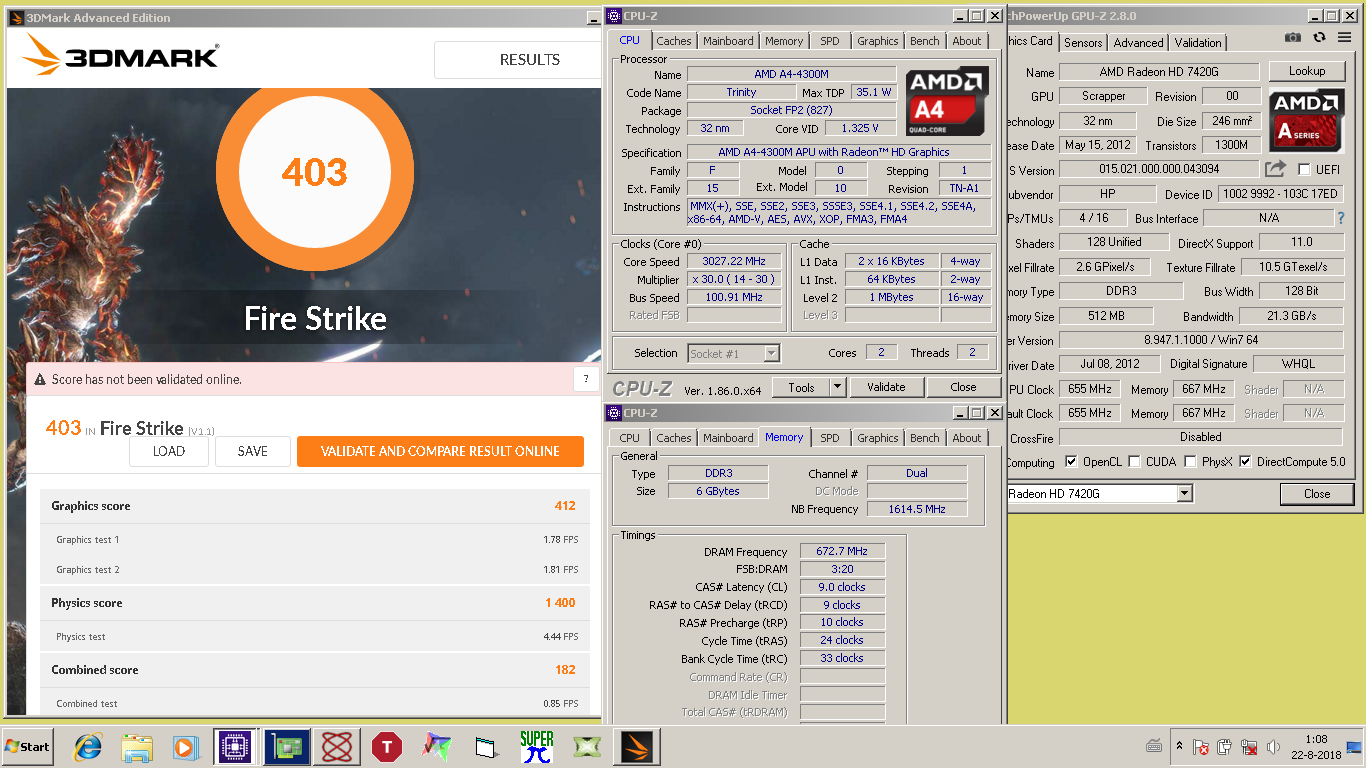Click the Close button in CPU-Z
Screen dimensions: 1366x768
963,387
